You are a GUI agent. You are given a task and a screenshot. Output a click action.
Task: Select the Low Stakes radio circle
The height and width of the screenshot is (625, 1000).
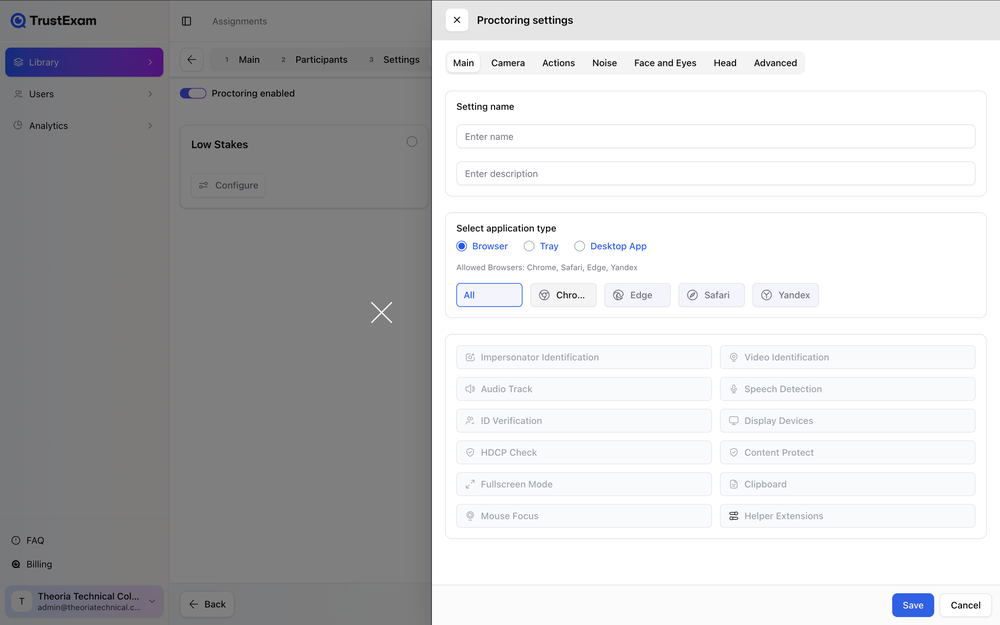point(412,142)
